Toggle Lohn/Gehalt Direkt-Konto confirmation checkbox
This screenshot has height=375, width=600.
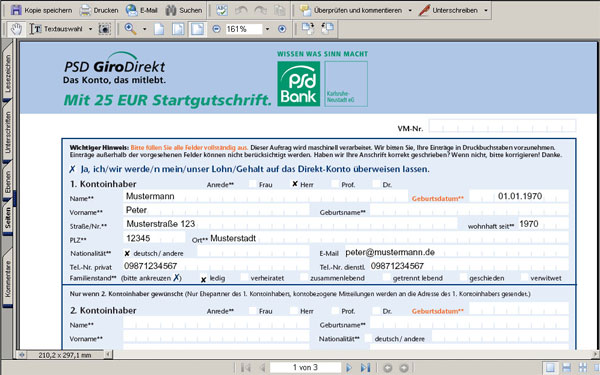point(72,169)
